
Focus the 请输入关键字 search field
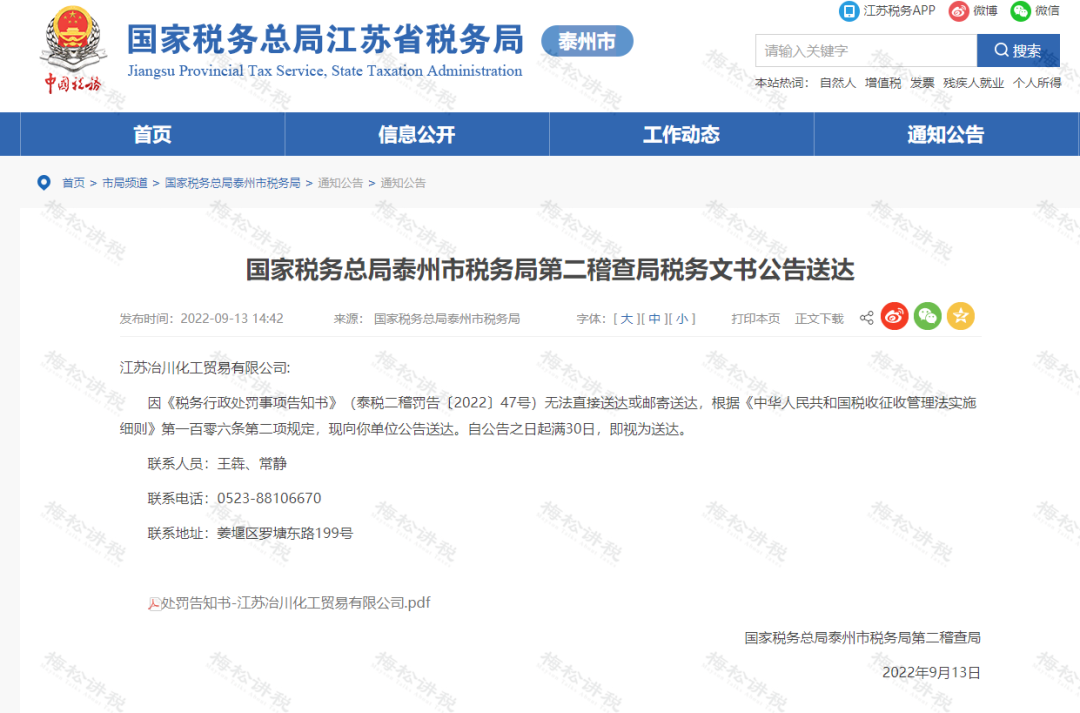coord(866,51)
